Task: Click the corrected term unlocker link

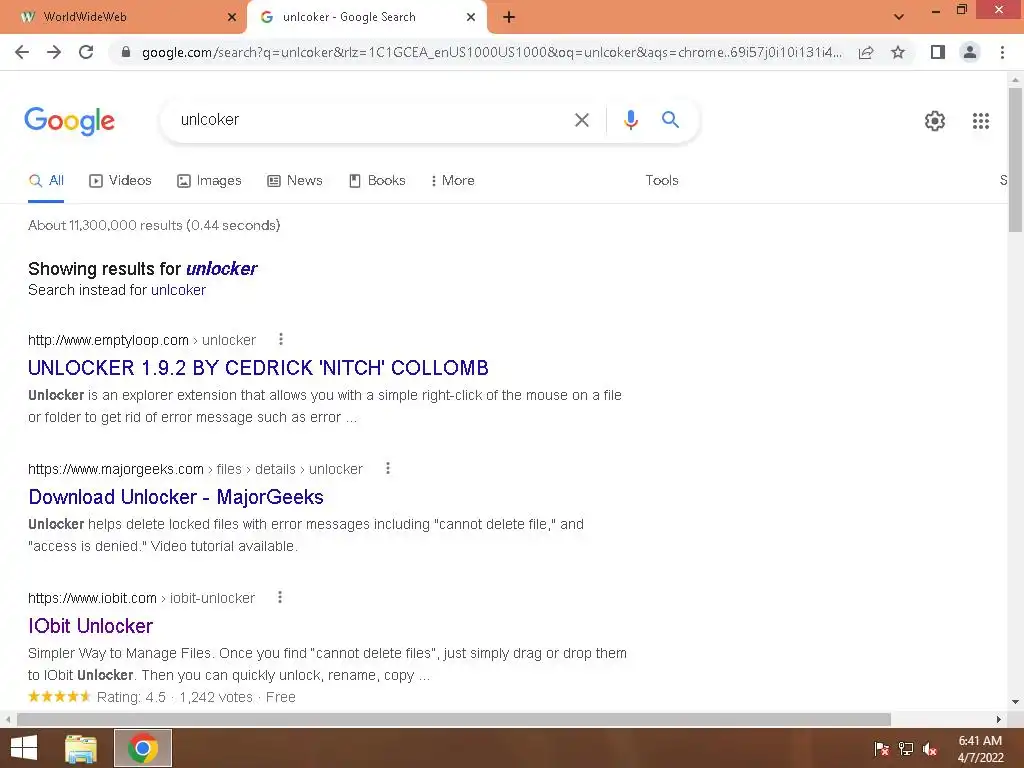Action: [x=221, y=269]
